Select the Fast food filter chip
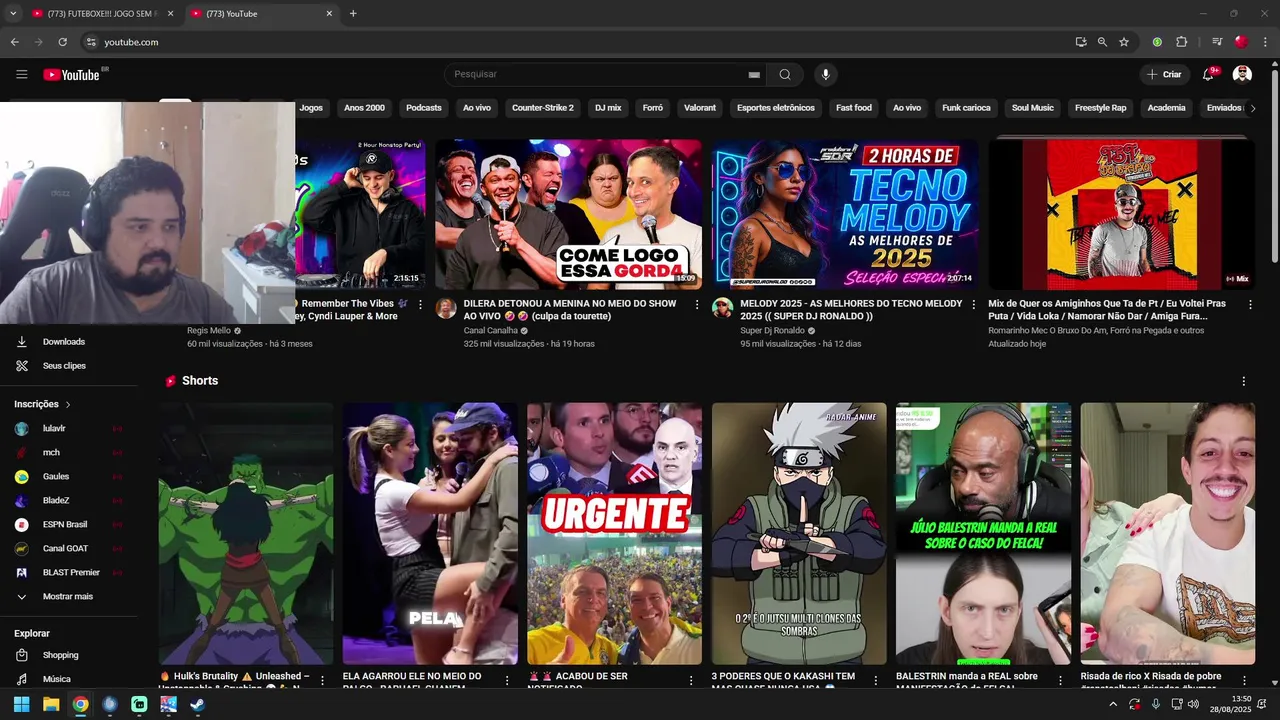The width and height of the screenshot is (1280, 720). click(x=854, y=108)
